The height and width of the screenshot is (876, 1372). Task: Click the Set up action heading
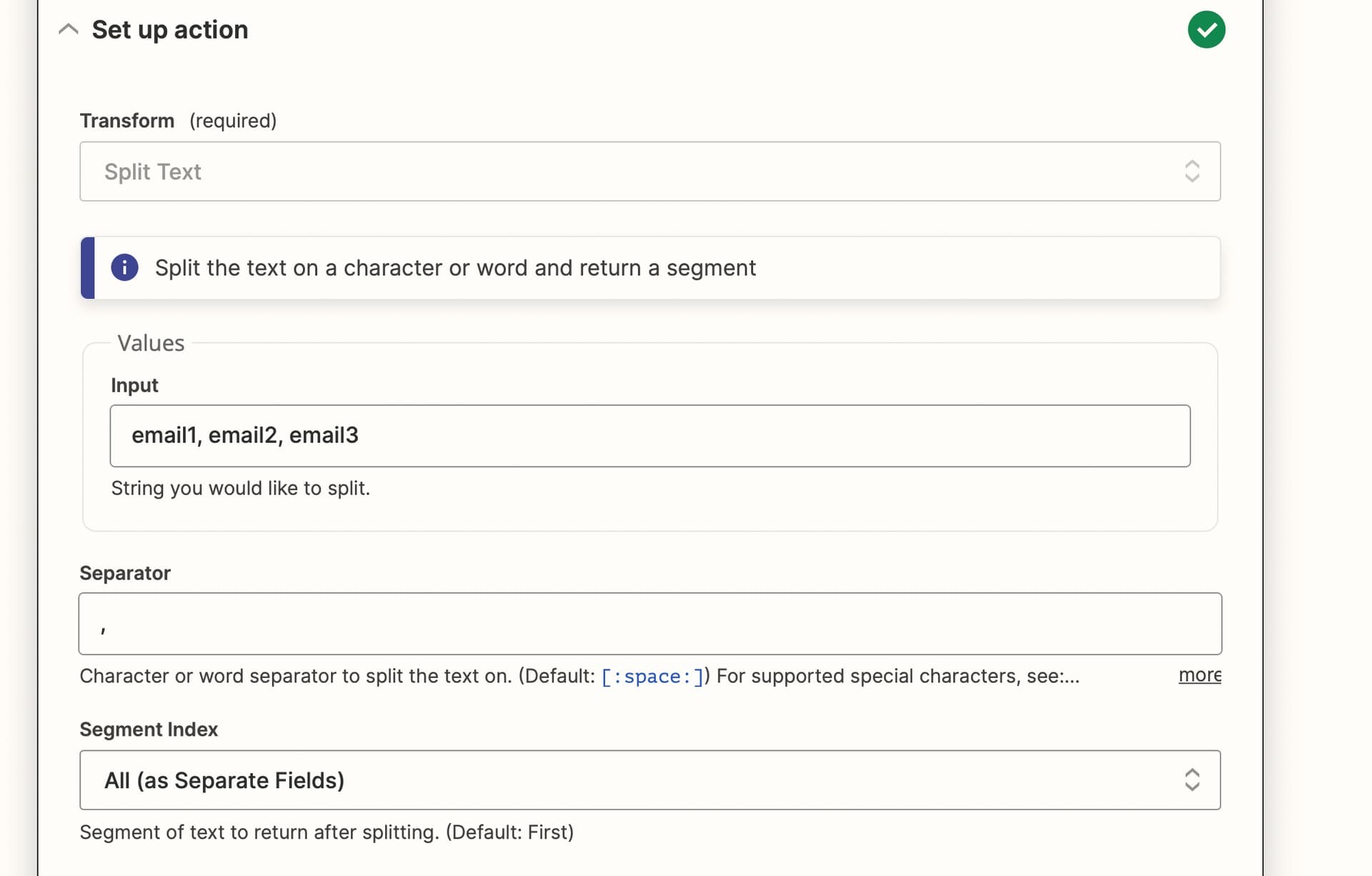170,30
